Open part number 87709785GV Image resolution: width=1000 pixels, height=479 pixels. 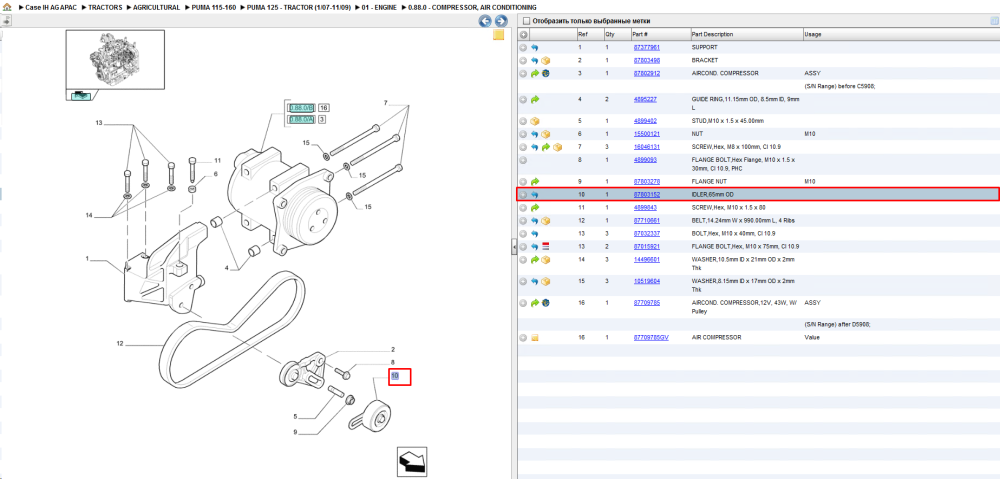pos(651,337)
